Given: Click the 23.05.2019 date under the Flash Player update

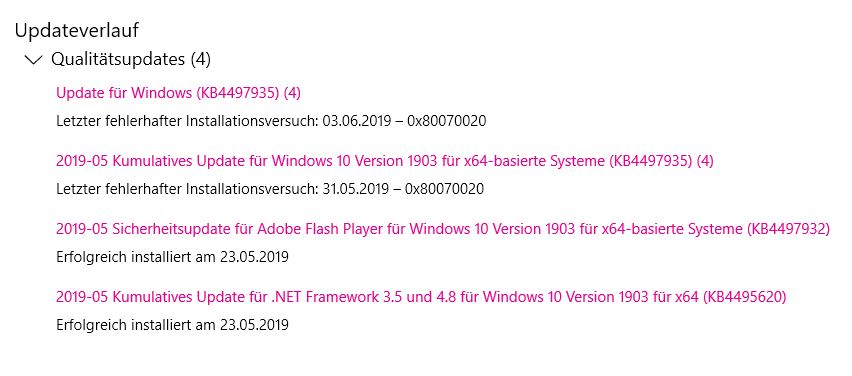Looking at the screenshot, I should click(254, 256).
